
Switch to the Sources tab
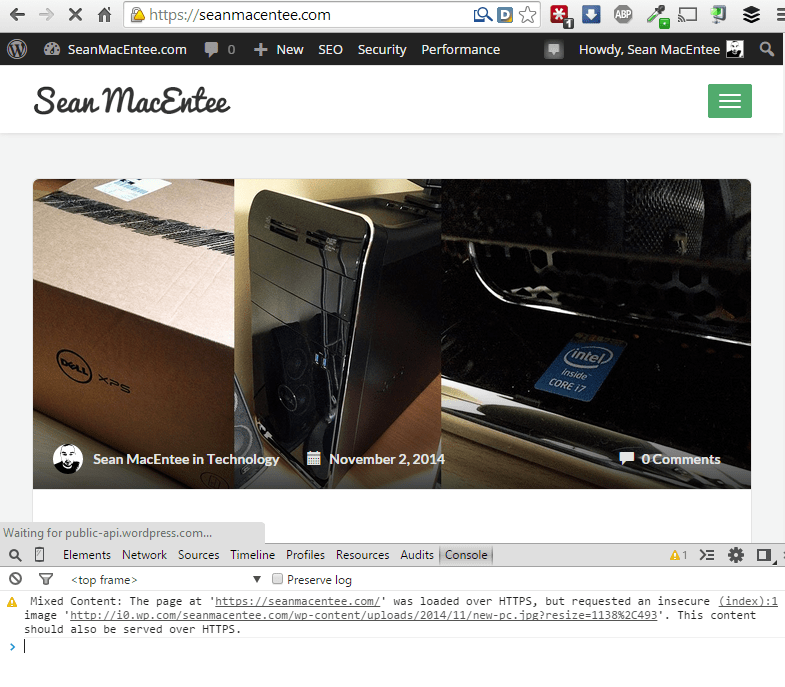pos(198,555)
